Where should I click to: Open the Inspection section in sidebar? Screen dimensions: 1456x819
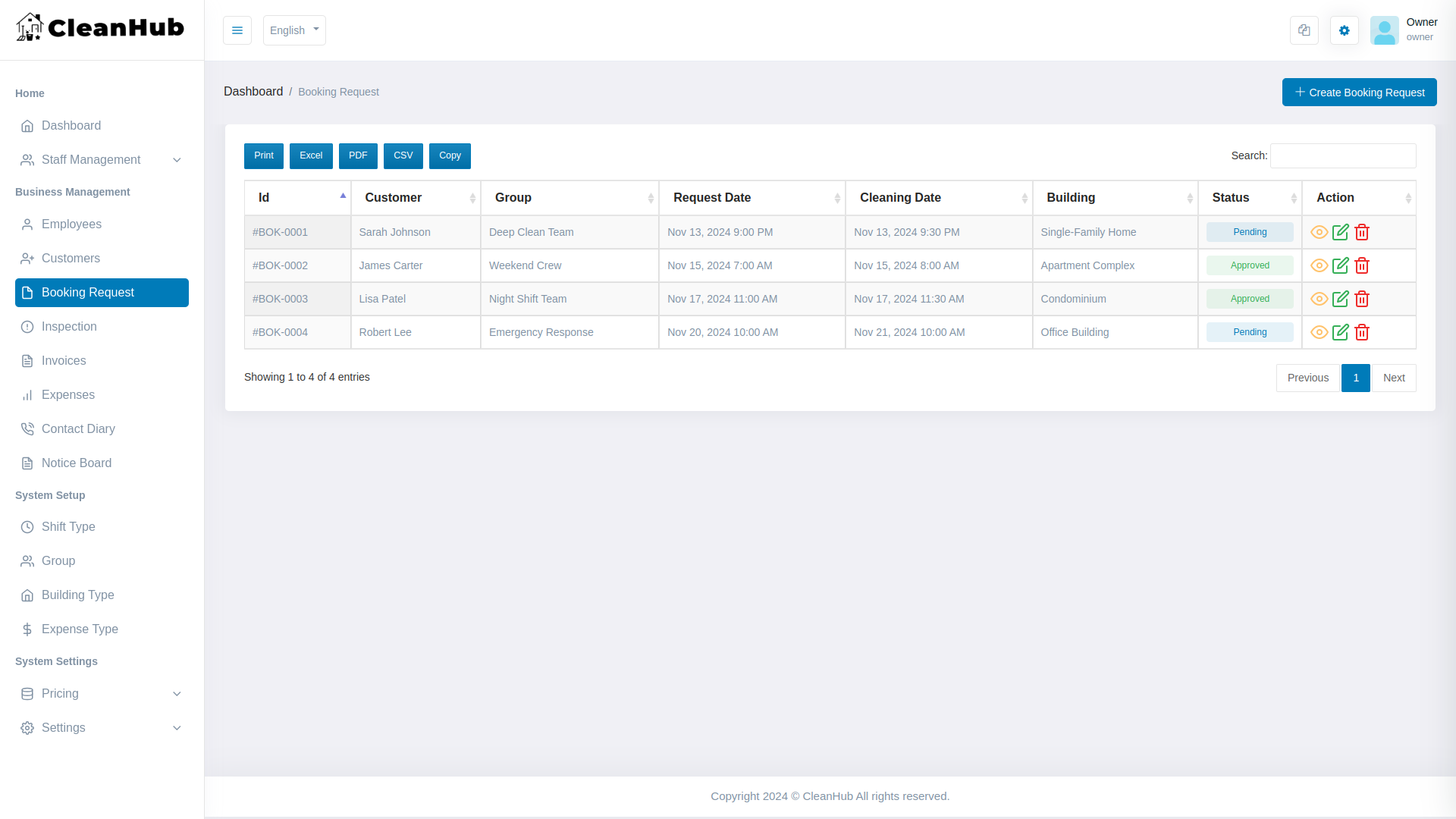coord(70,326)
